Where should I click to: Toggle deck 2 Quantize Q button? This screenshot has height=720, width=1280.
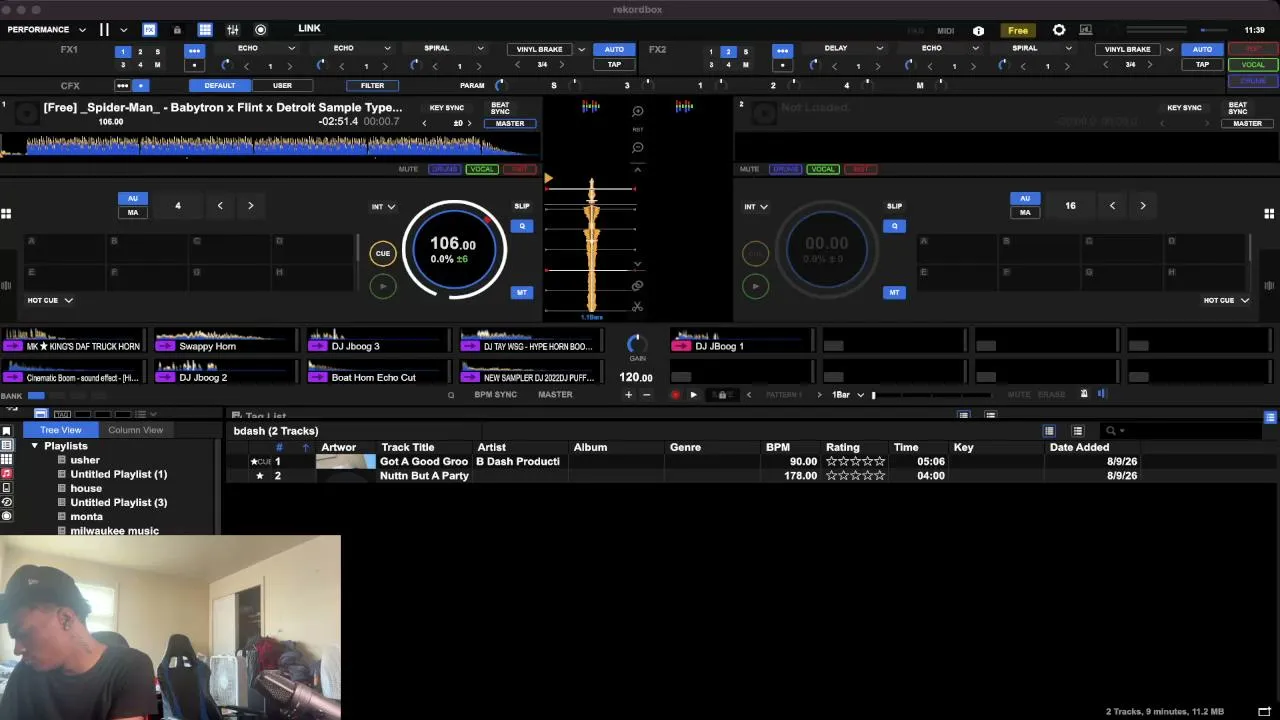pos(894,226)
